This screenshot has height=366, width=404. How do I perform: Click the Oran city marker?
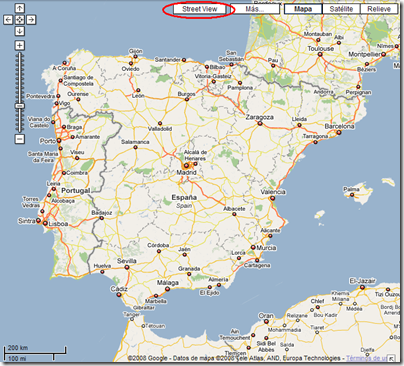click(x=266, y=322)
